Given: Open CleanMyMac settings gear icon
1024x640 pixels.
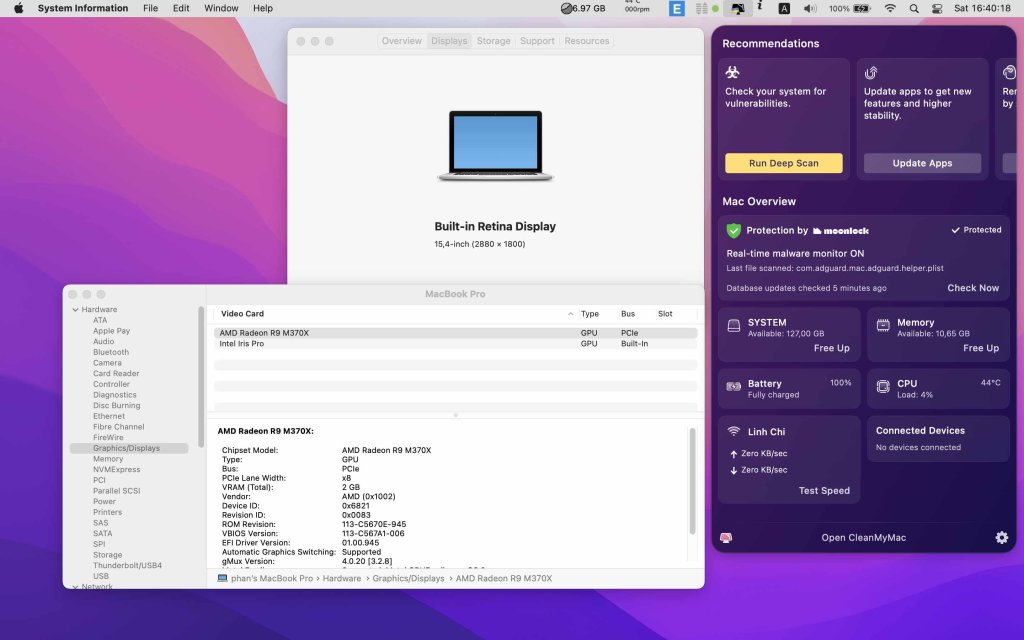Looking at the screenshot, I should (x=1001, y=537).
